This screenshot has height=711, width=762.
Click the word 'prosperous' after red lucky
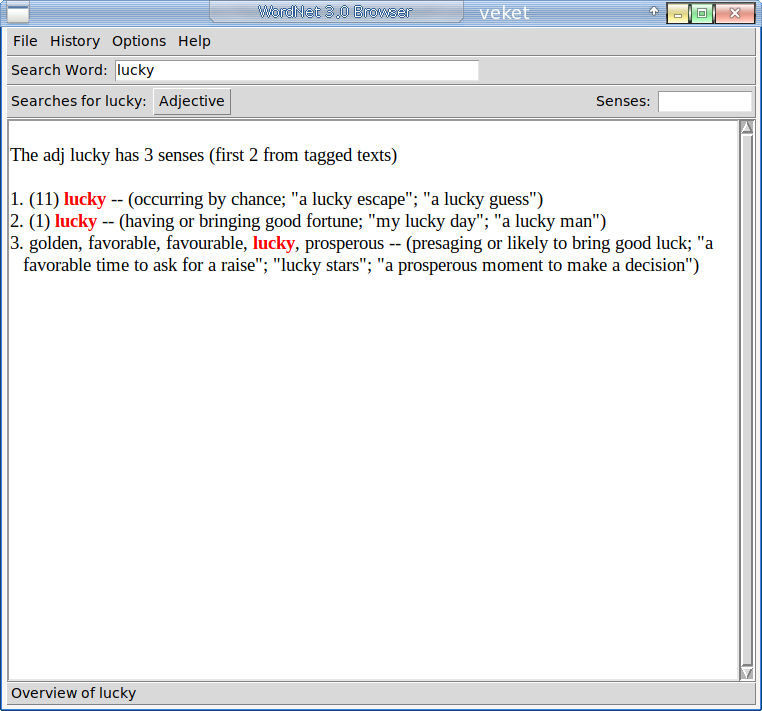pyautogui.click(x=344, y=243)
